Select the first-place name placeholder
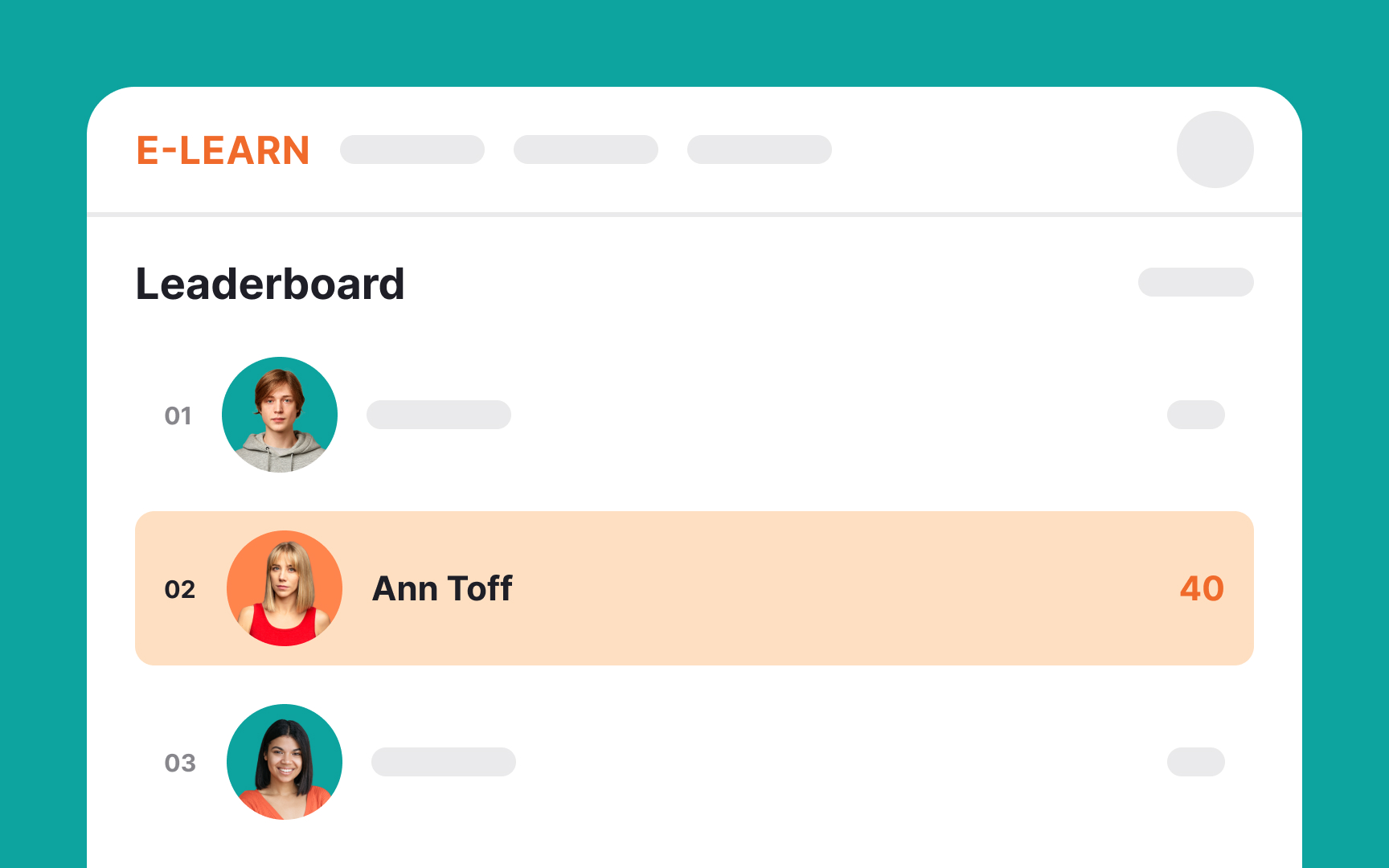 tap(439, 415)
